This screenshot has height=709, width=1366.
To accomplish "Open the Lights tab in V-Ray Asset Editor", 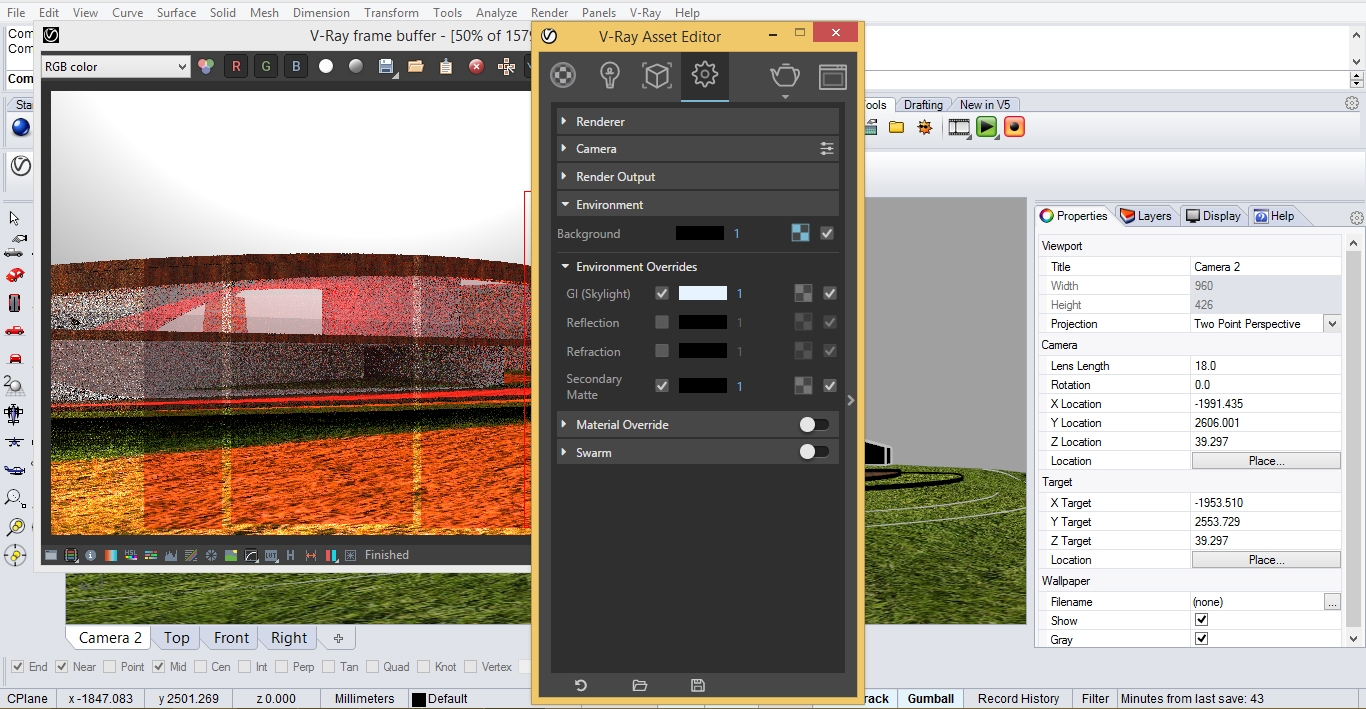I will point(610,76).
